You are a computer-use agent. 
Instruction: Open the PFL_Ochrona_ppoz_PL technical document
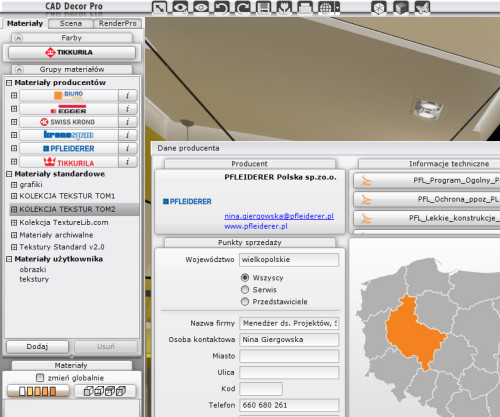coord(427,200)
